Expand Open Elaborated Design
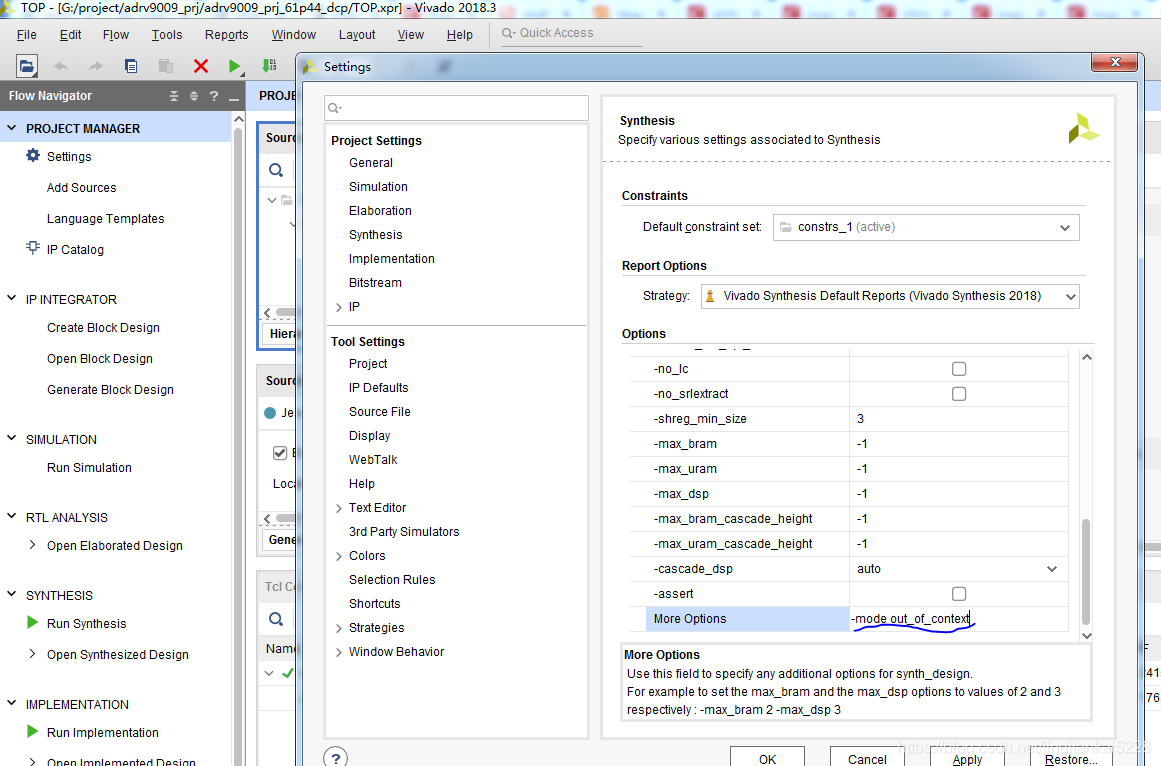The width and height of the screenshot is (1161, 766). 32,545
